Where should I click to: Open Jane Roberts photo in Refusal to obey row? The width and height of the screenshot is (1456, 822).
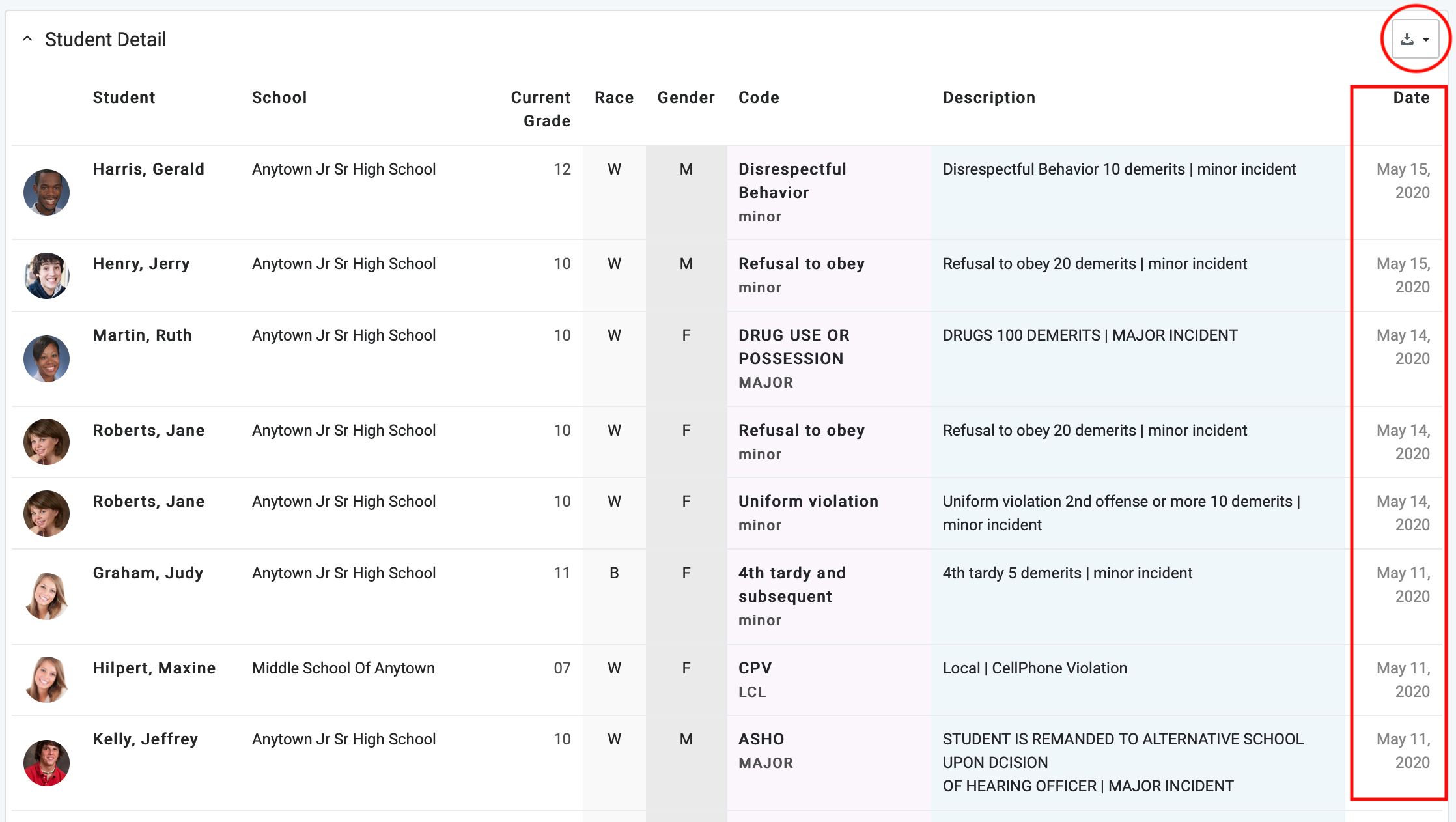coord(46,442)
